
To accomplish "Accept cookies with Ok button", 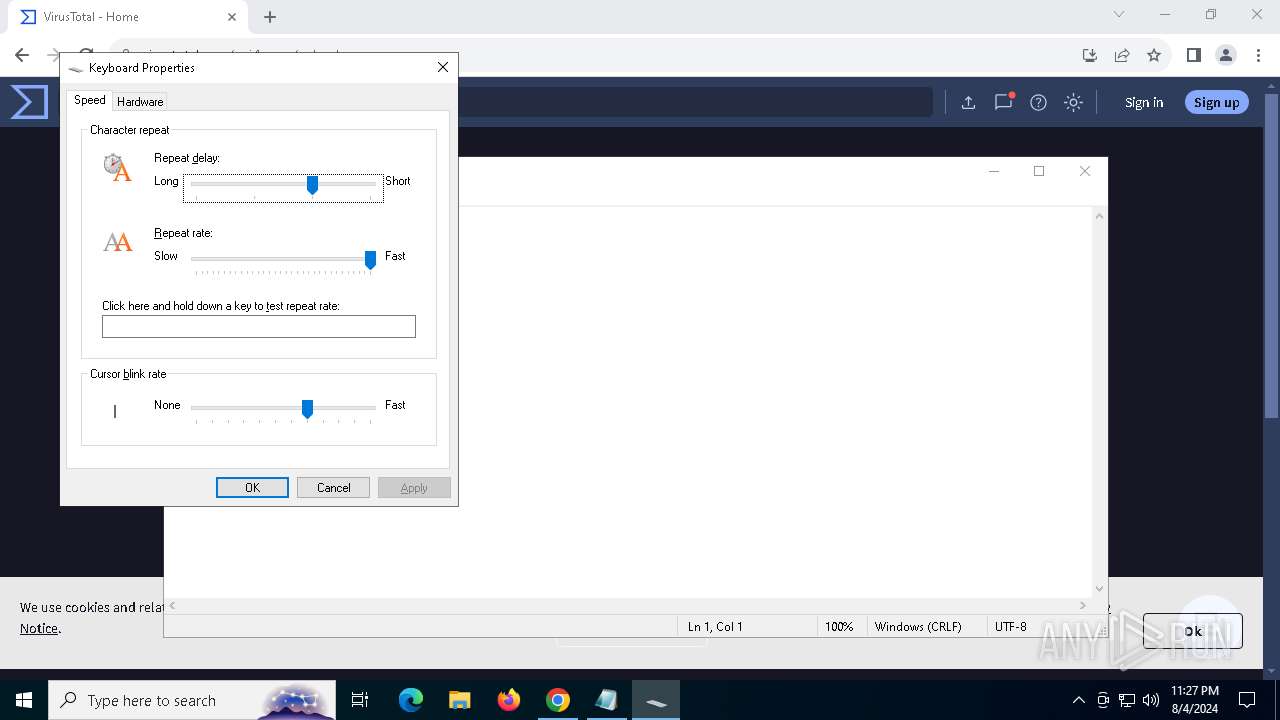I will pyautogui.click(x=1192, y=631).
